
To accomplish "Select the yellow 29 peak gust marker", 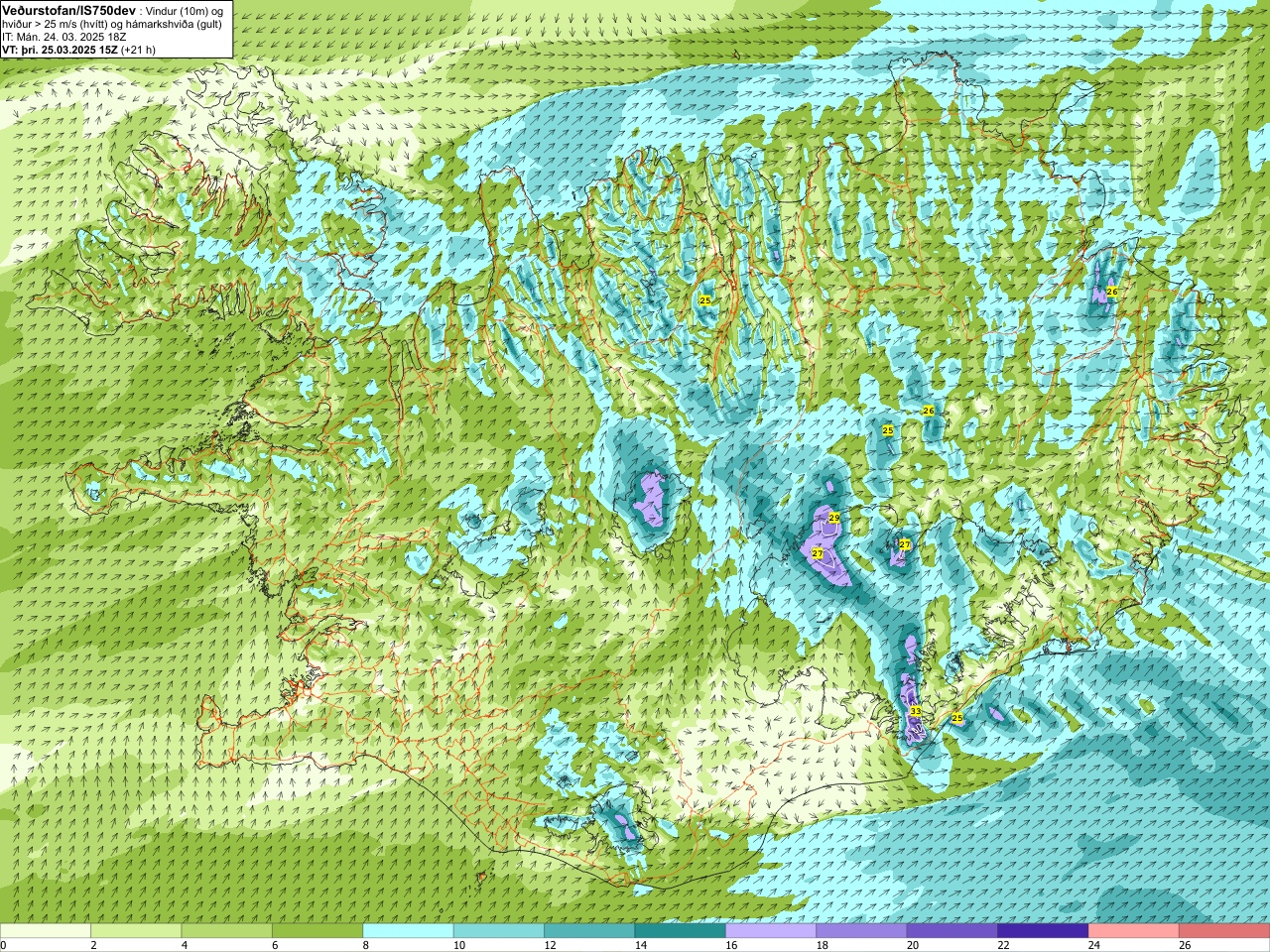I will coord(834,518).
